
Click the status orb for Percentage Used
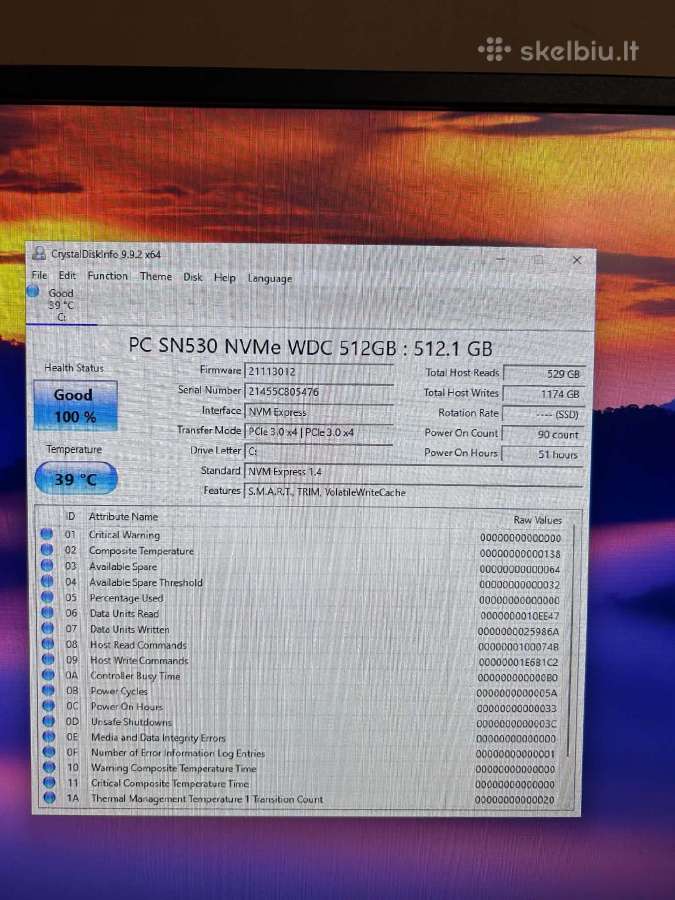(x=47, y=597)
